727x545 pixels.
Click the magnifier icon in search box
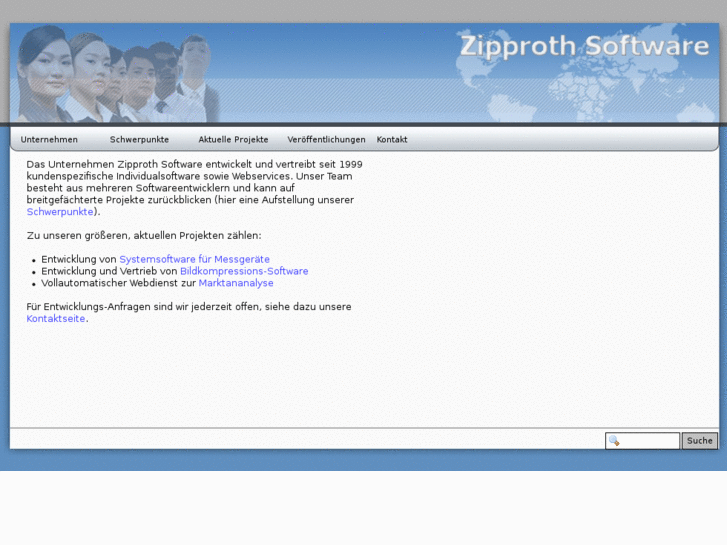point(614,441)
